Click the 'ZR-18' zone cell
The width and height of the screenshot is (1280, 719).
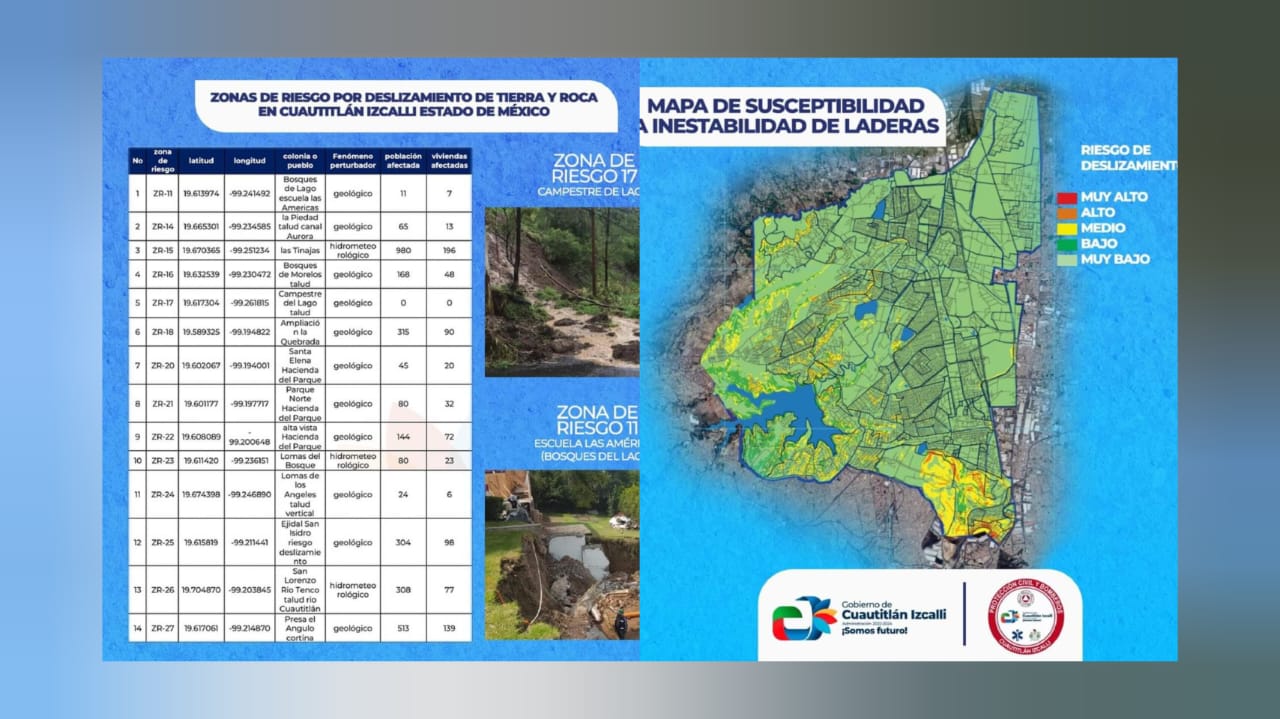coord(163,332)
